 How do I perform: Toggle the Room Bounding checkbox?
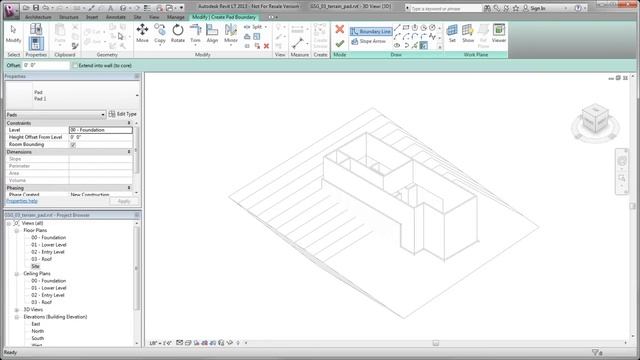click(73, 144)
